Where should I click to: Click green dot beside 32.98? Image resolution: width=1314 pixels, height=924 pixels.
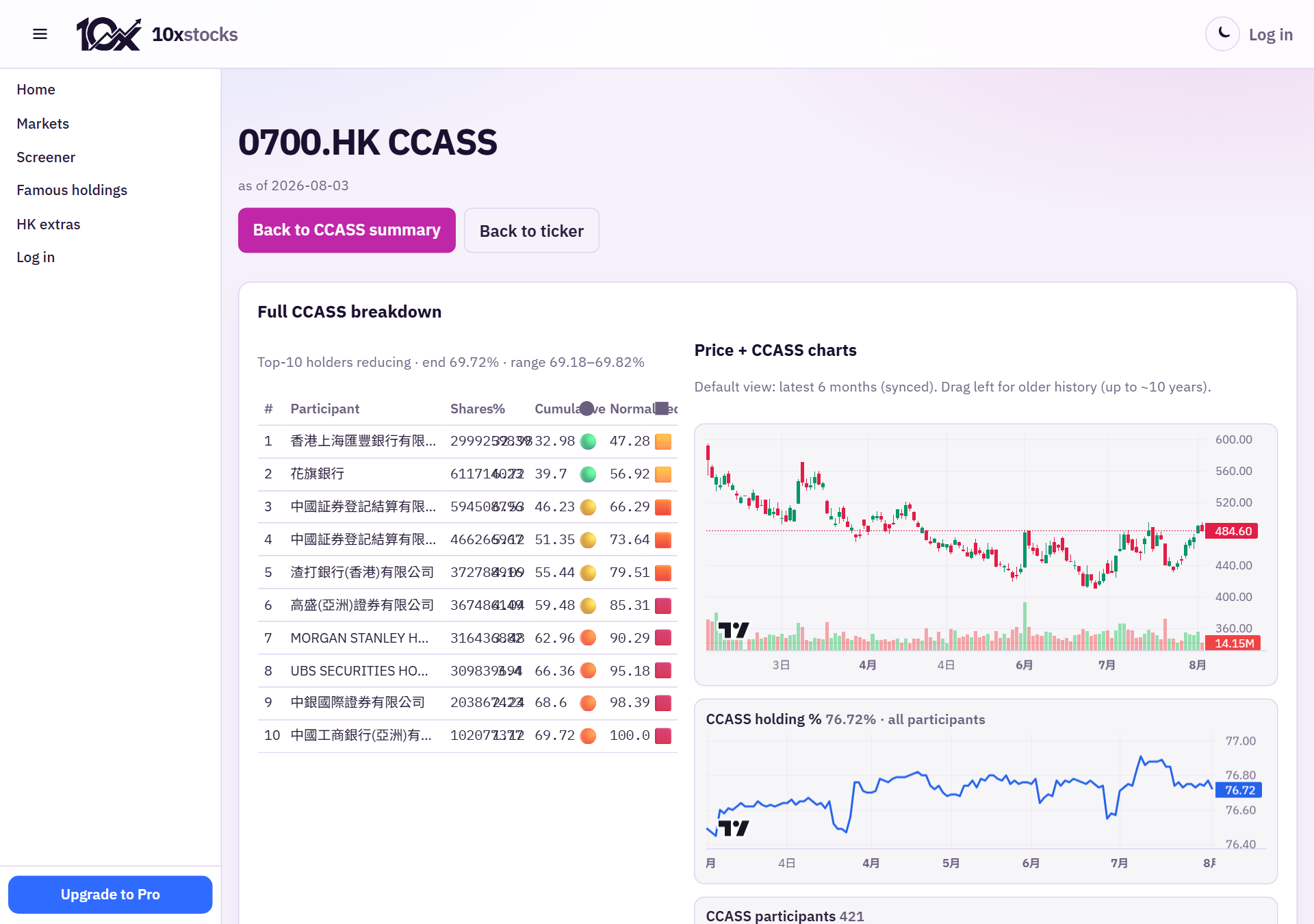[x=588, y=441]
